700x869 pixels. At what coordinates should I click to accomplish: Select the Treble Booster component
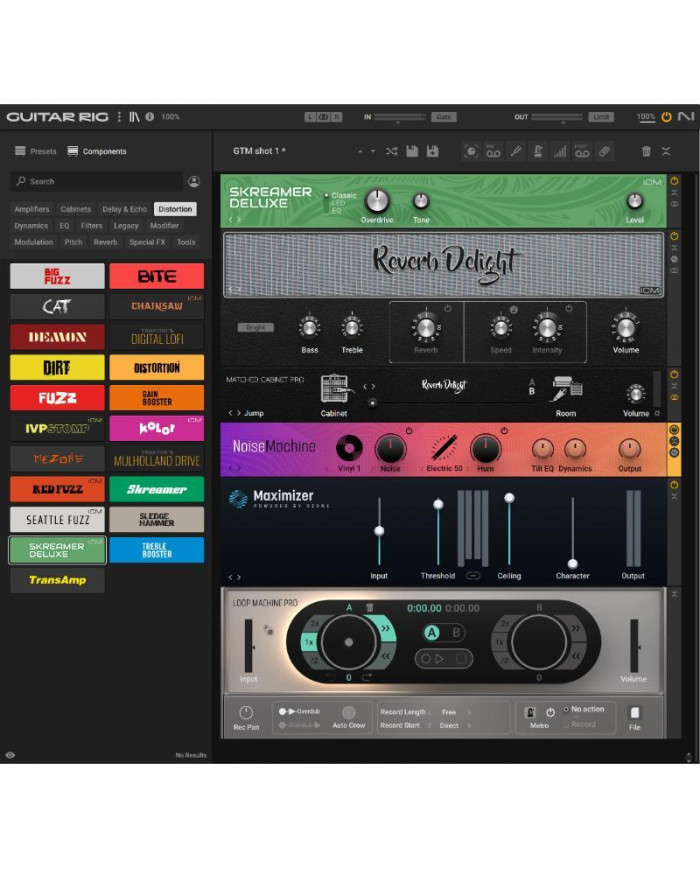tap(157, 550)
